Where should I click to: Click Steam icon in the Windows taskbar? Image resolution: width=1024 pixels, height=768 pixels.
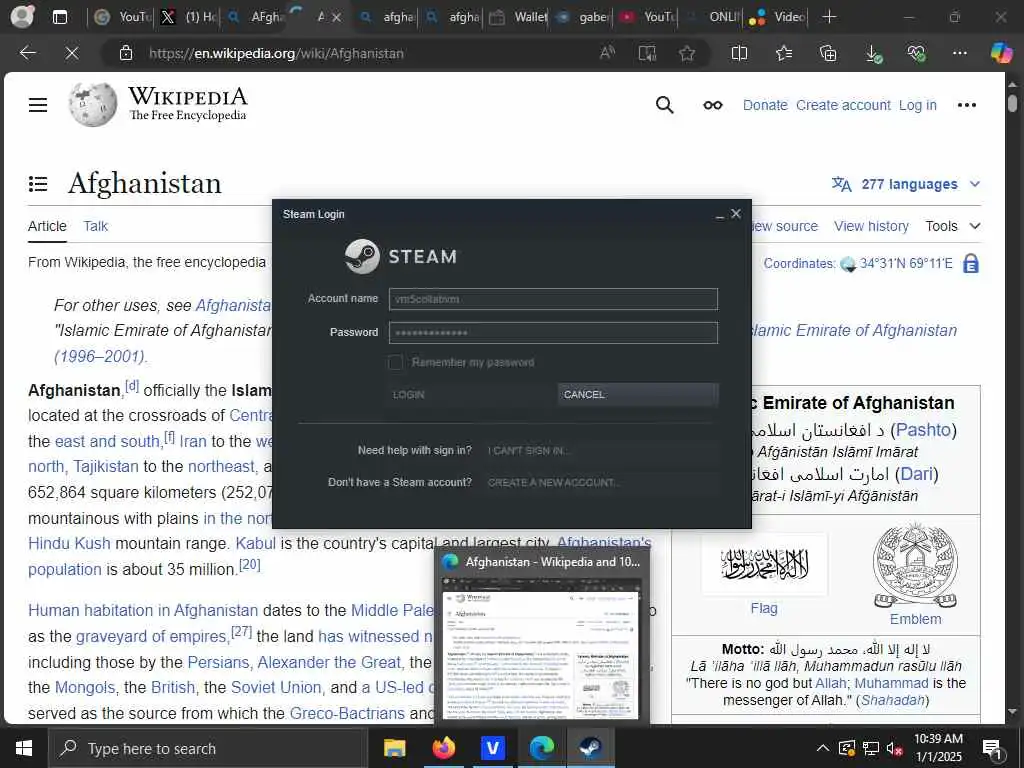point(591,748)
